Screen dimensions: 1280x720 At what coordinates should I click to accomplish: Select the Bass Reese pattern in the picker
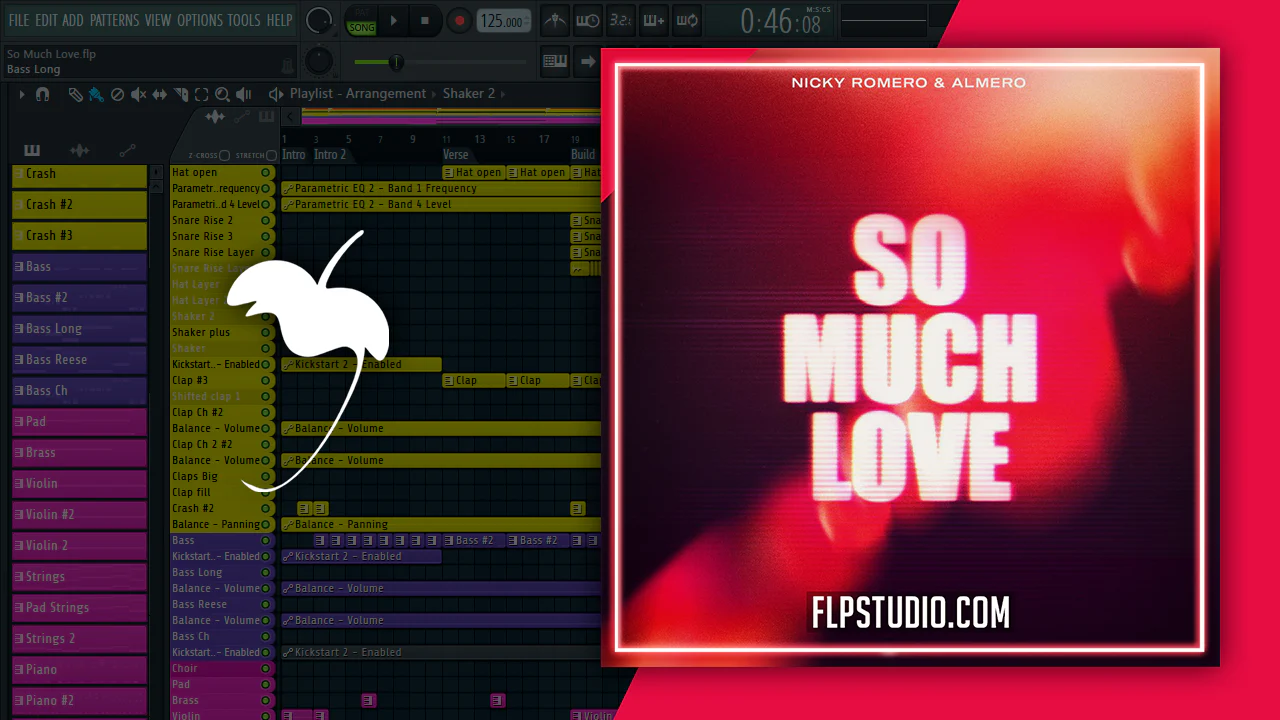point(79,359)
